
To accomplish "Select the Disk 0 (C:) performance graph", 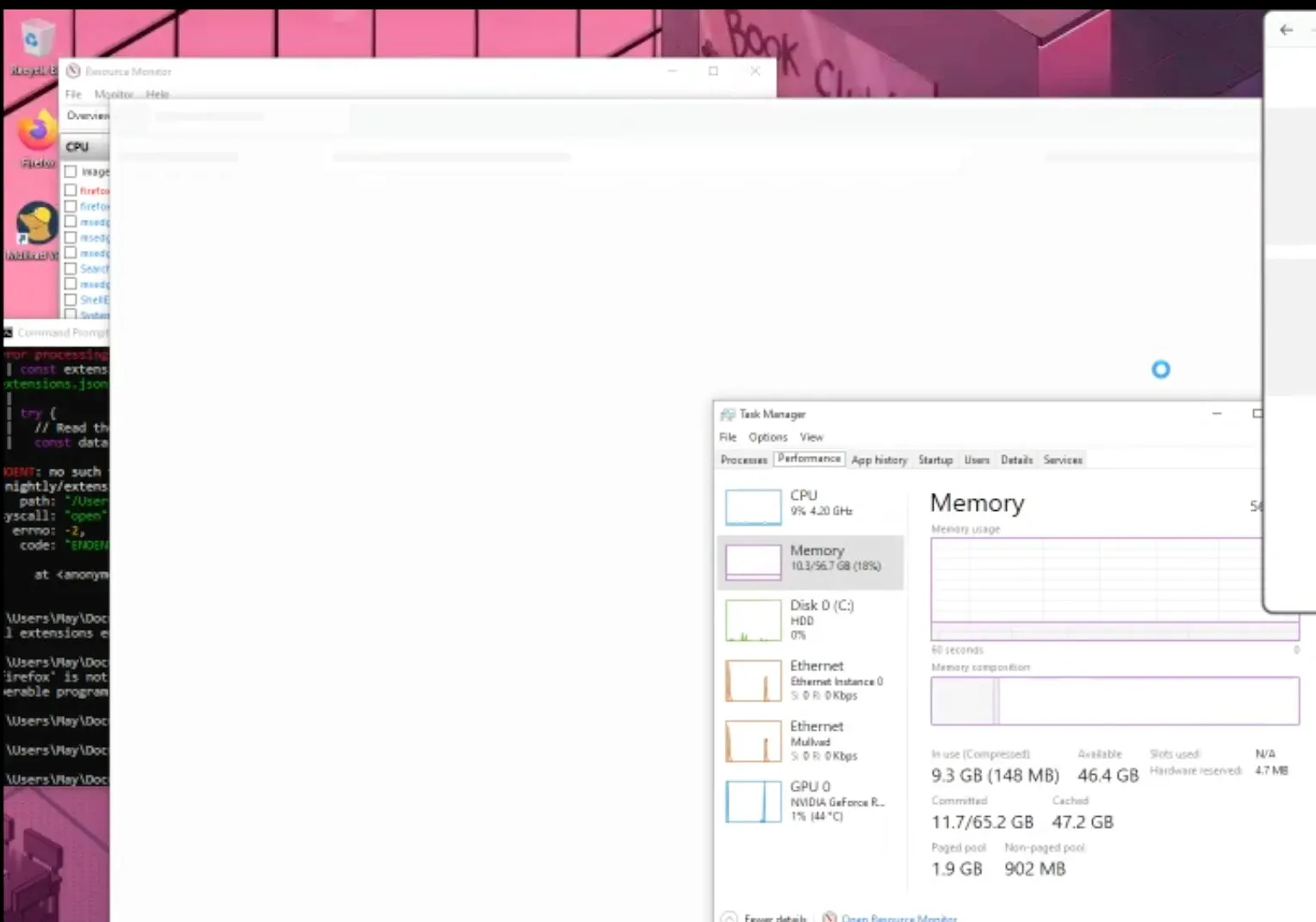I will pos(810,619).
